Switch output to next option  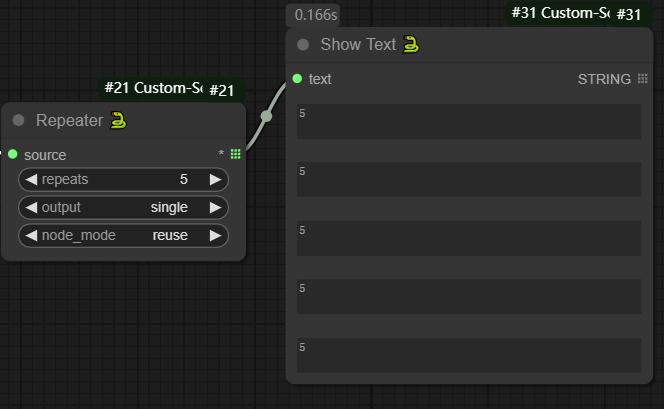[215, 208]
